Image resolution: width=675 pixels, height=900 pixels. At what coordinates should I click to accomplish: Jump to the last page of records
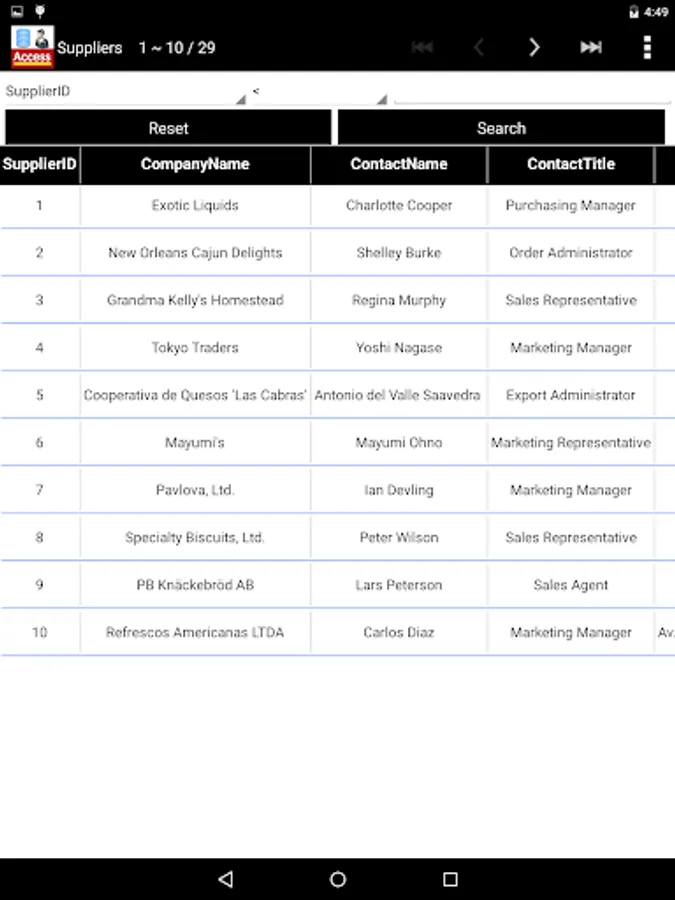(591, 47)
